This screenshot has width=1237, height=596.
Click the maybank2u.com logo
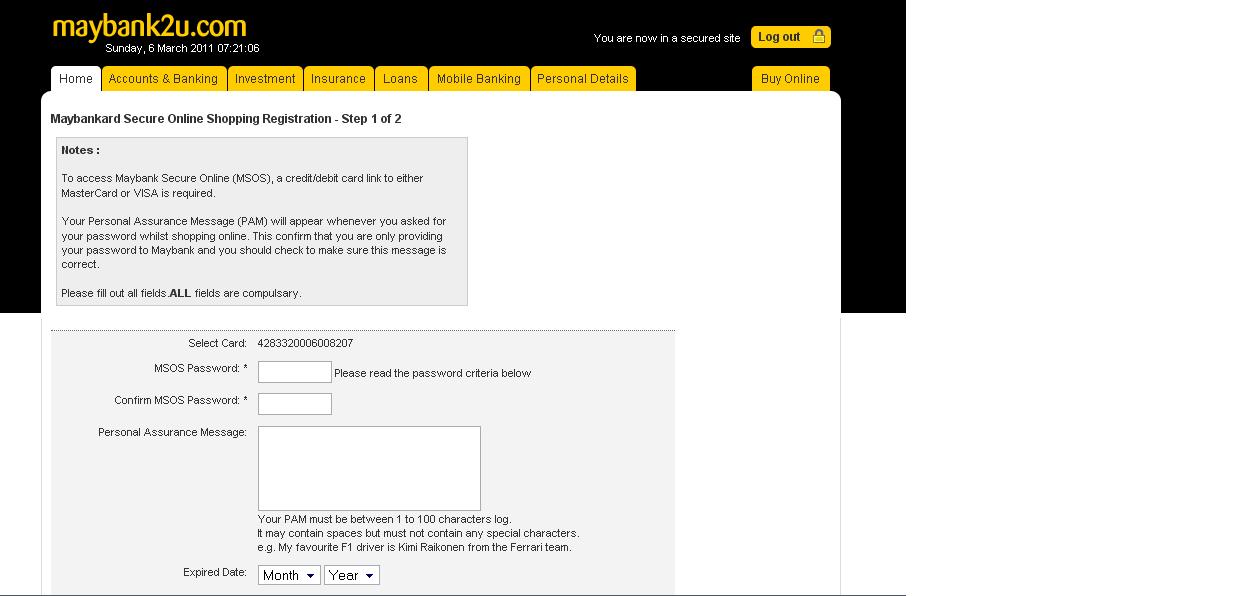[150, 27]
